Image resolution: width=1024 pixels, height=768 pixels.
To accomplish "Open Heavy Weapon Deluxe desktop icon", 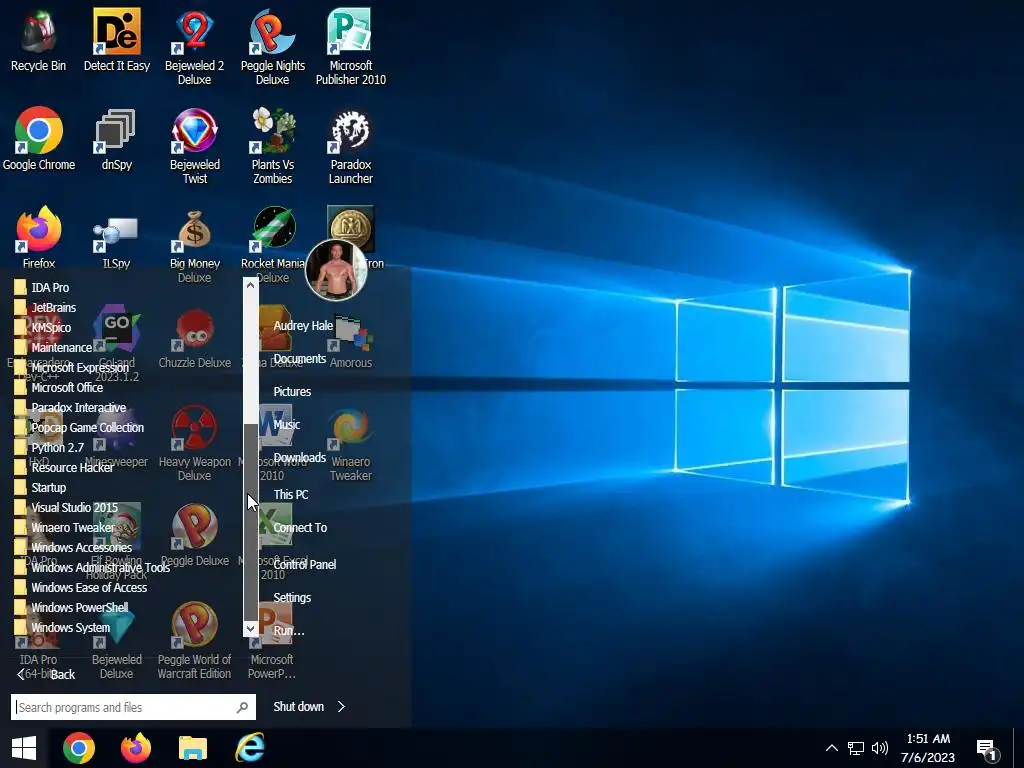I will point(195,443).
